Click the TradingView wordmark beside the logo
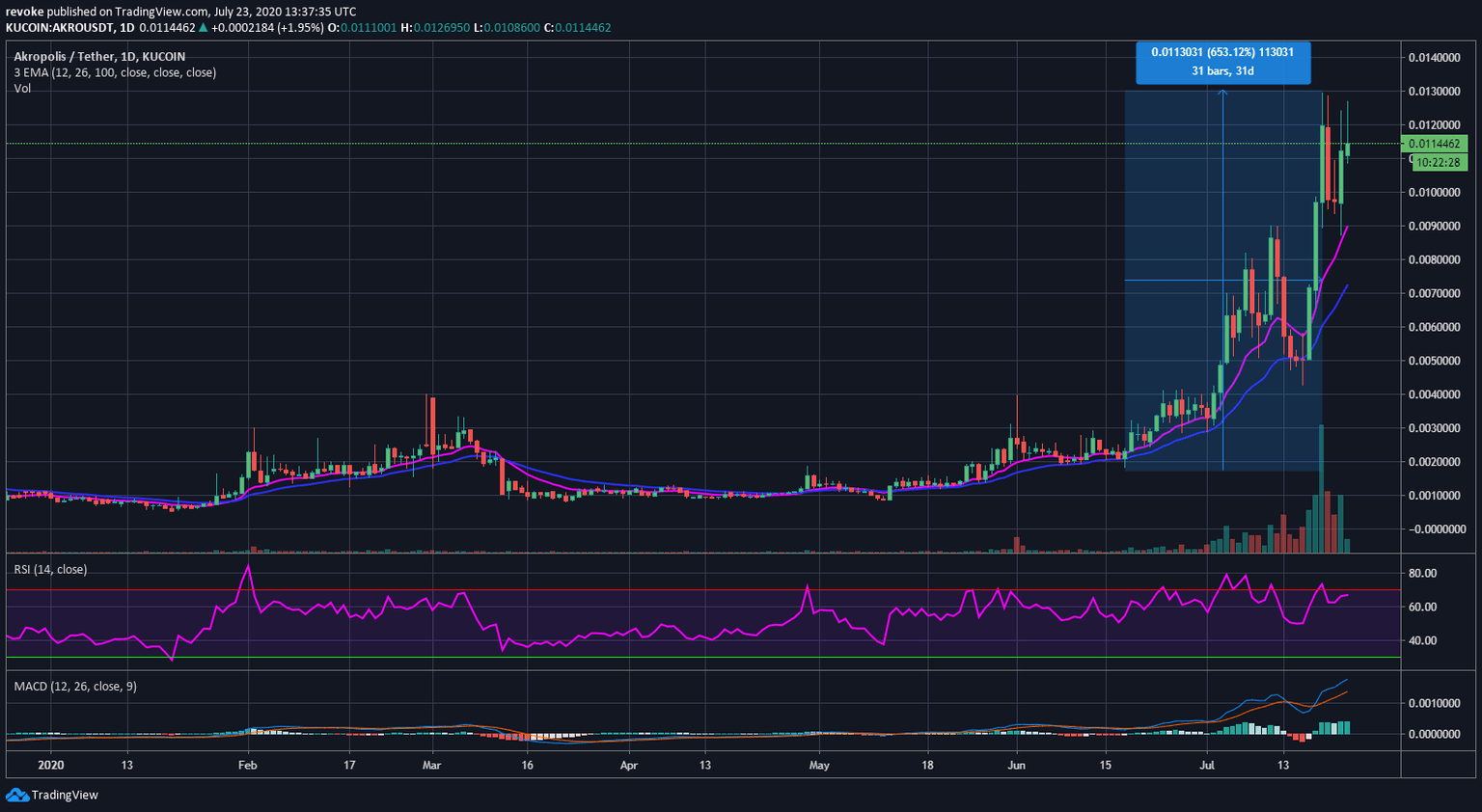Viewport: 1482px width, 812px height. 65,795
